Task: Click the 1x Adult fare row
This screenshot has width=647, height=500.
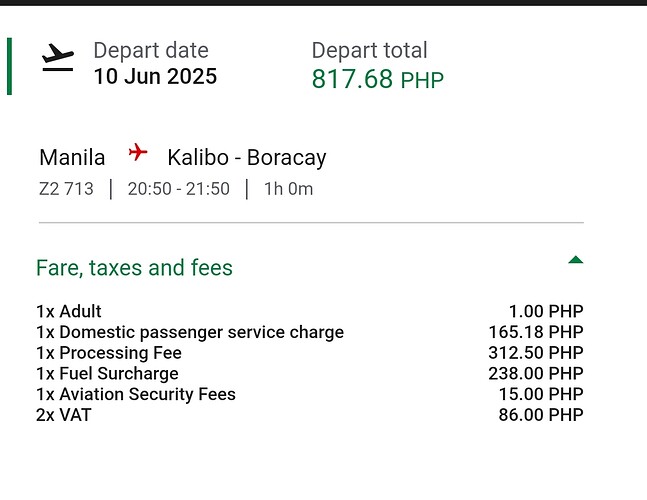Action: pos(310,311)
